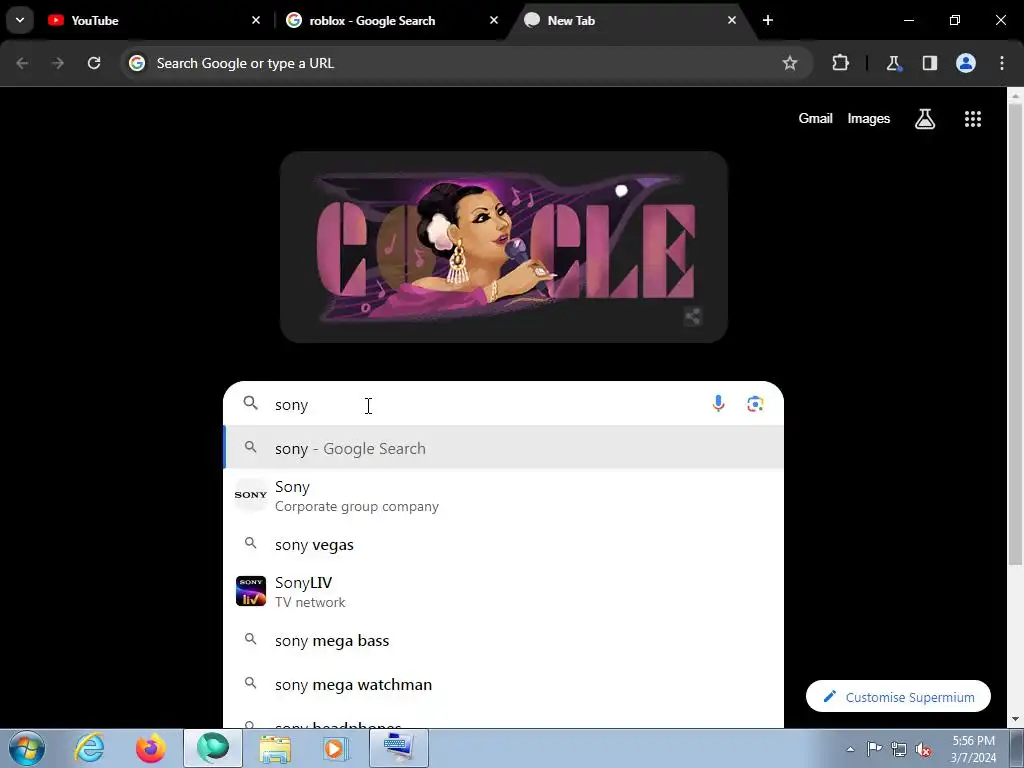Click the muted volume tray icon
This screenshot has height=768, width=1024.
[923, 749]
